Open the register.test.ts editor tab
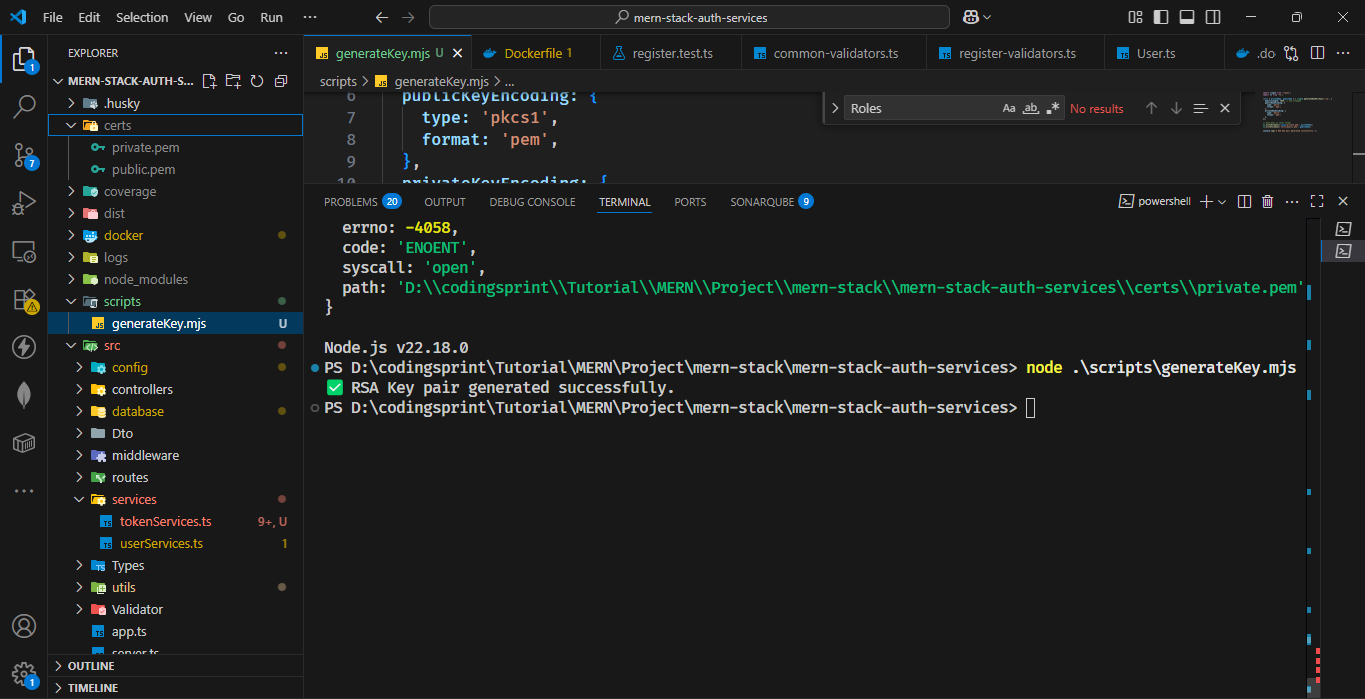This screenshot has width=1365, height=699. coord(672,53)
